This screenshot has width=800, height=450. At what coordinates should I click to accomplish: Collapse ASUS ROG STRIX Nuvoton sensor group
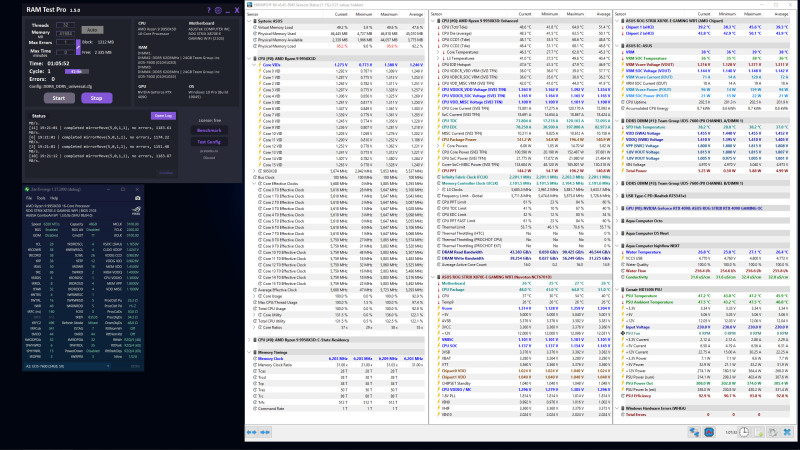click(433, 277)
